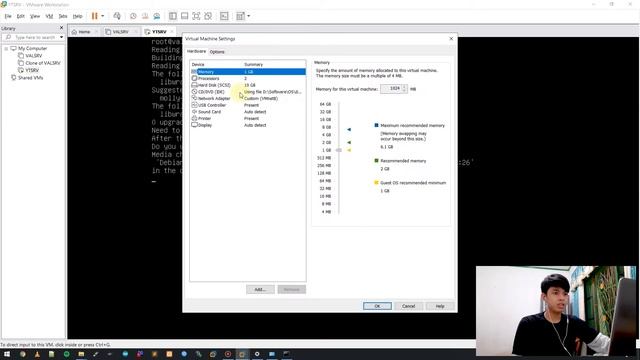
Task: Click the Send Ctrl+Alt+Del toolbar icon
Action: pyautogui.click(x=117, y=16)
